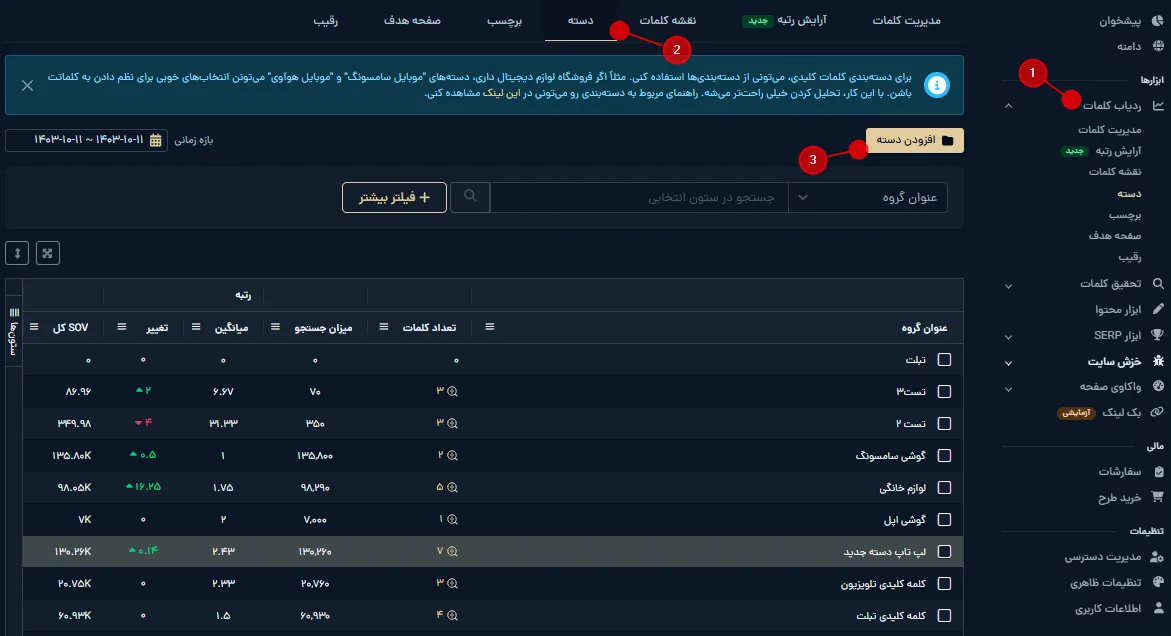This screenshot has width=1171, height=636.
Task: Click the vertical arrows row-height icon
Action: point(17,253)
